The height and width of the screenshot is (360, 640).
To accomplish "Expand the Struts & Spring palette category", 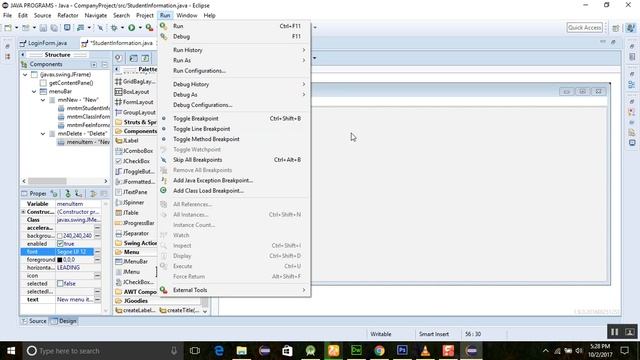I will [136, 122].
